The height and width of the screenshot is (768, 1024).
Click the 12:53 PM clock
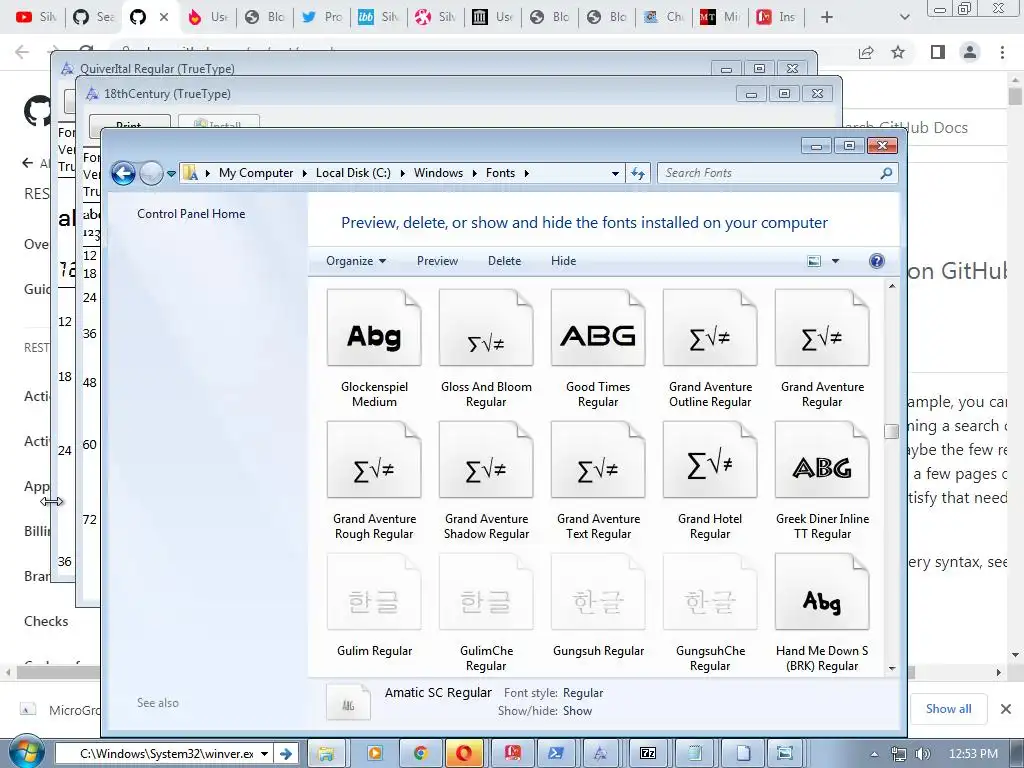coord(973,754)
